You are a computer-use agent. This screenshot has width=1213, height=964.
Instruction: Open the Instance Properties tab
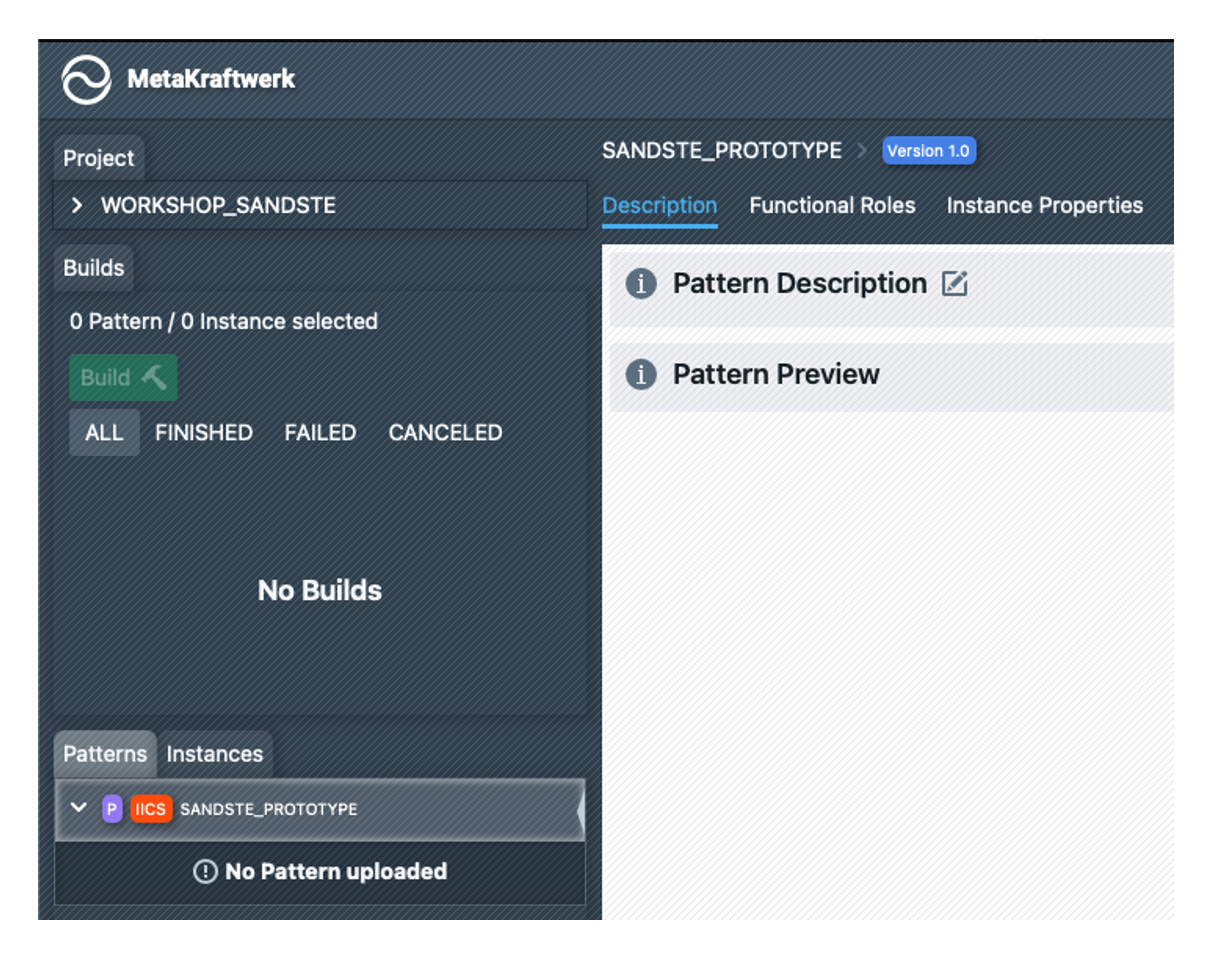pyautogui.click(x=1044, y=206)
